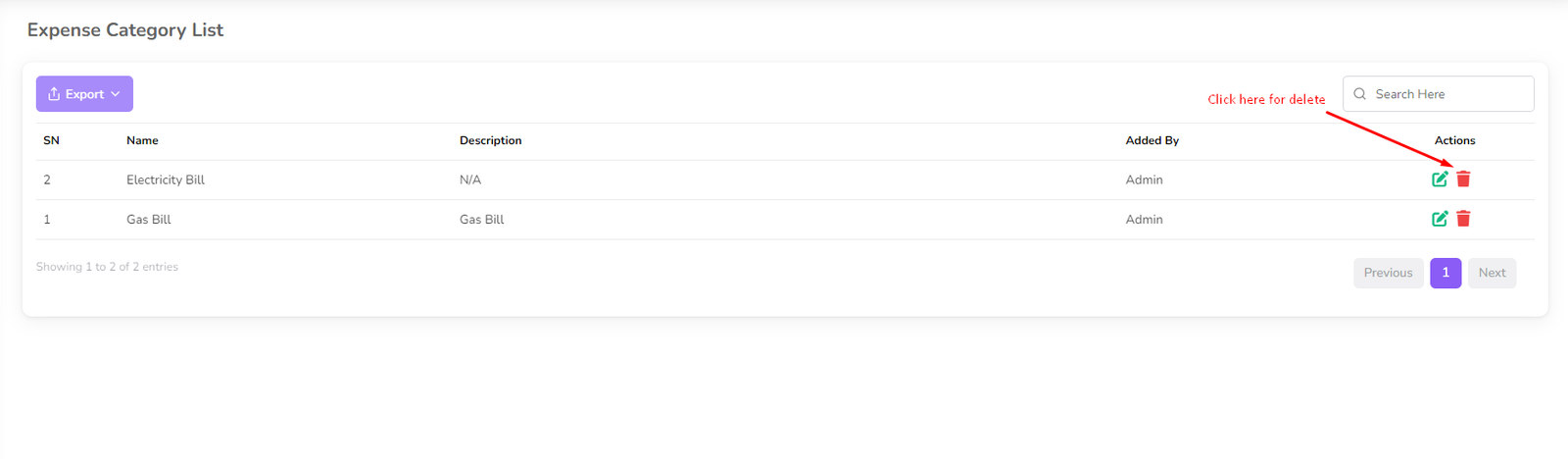
Task: Select the Gas Bill name cell
Action: (x=149, y=220)
